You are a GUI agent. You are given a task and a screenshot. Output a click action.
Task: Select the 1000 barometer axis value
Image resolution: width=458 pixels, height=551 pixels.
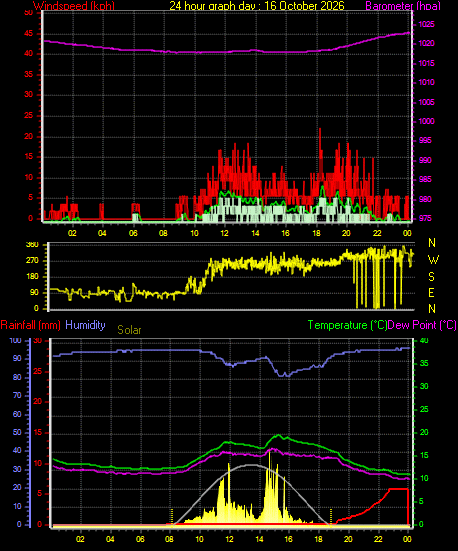click(x=426, y=121)
